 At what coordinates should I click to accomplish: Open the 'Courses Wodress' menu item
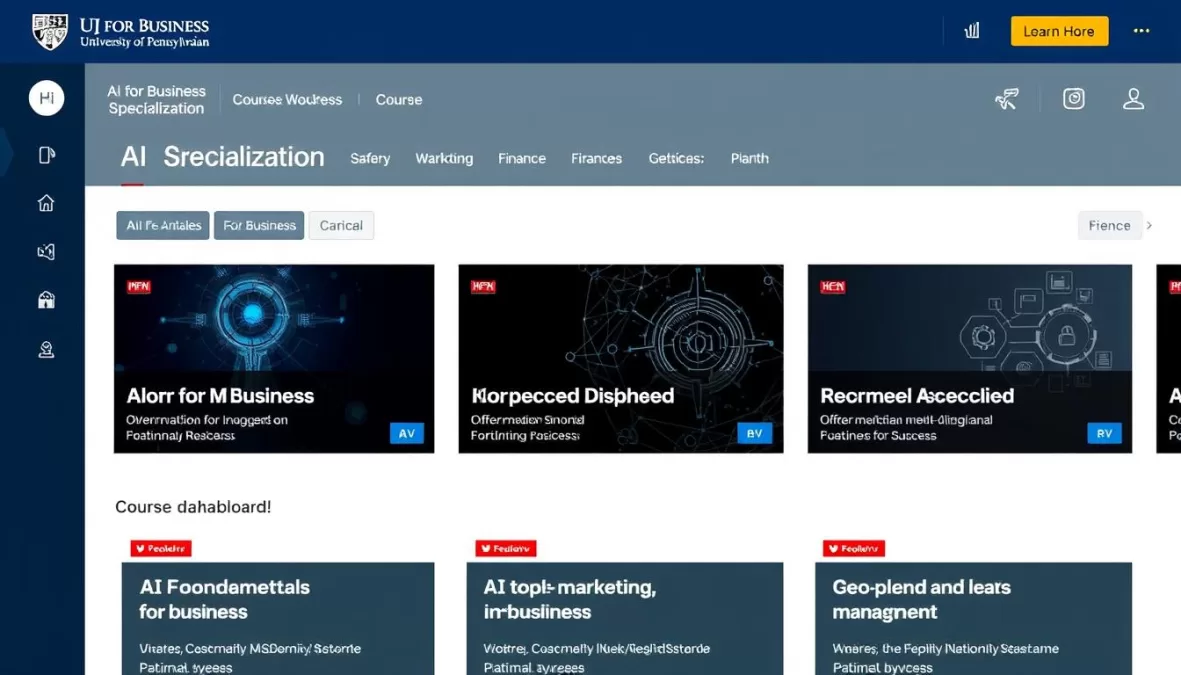tap(288, 99)
